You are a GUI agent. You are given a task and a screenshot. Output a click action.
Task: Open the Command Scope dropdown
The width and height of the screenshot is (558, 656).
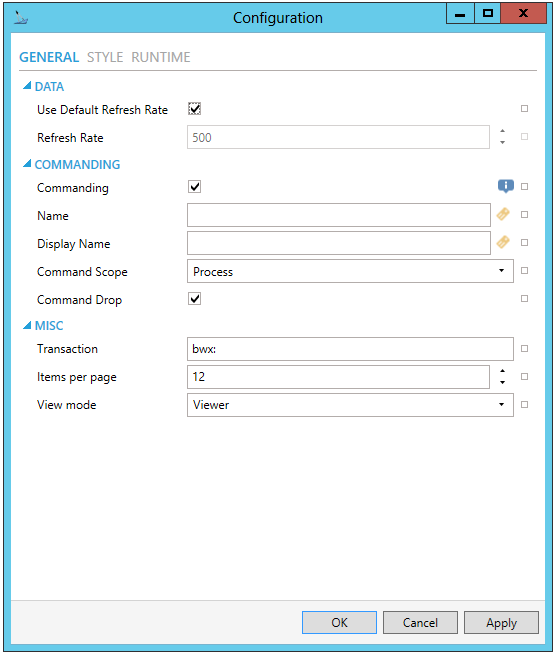(350, 271)
